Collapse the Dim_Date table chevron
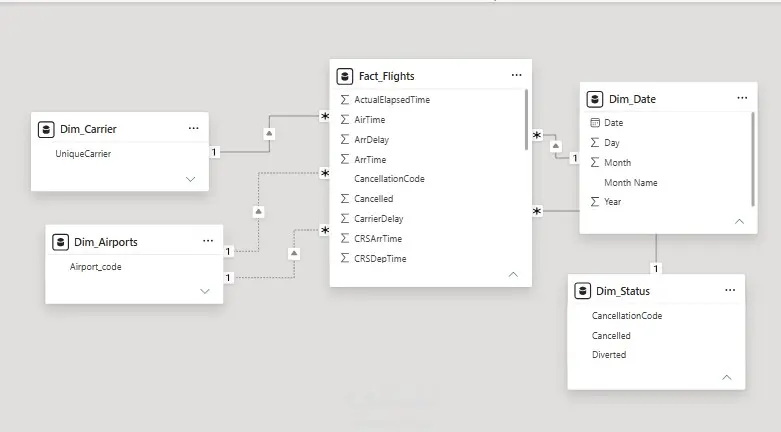 [739, 221]
